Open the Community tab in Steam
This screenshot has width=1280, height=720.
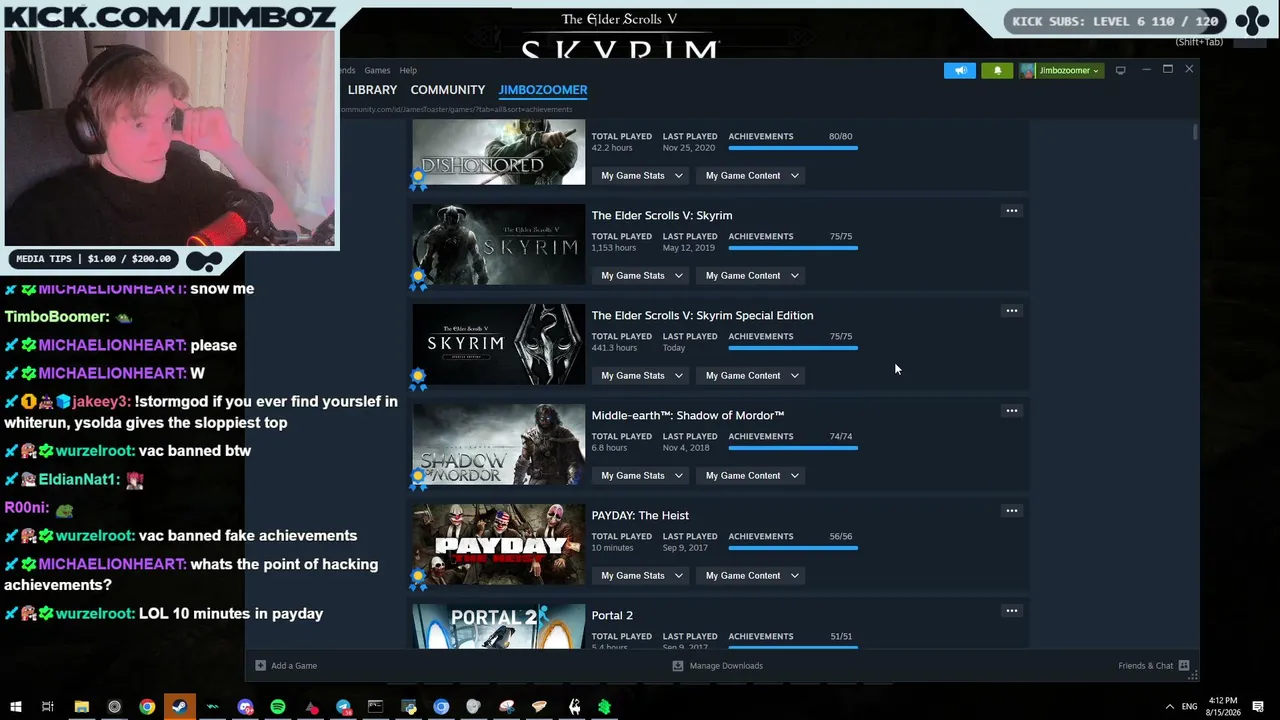pos(447,90)
